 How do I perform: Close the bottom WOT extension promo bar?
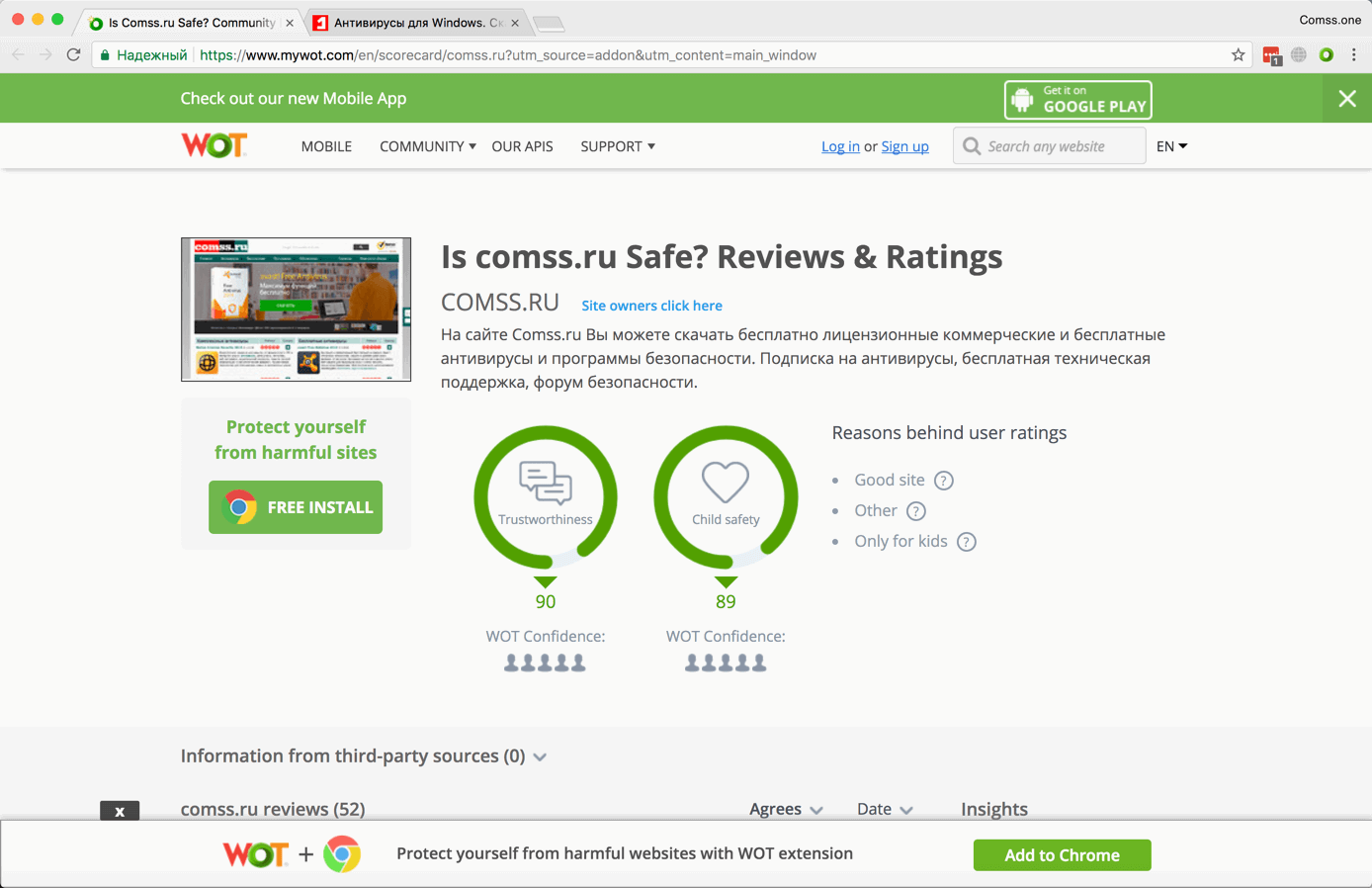click(x=120, y=811)
